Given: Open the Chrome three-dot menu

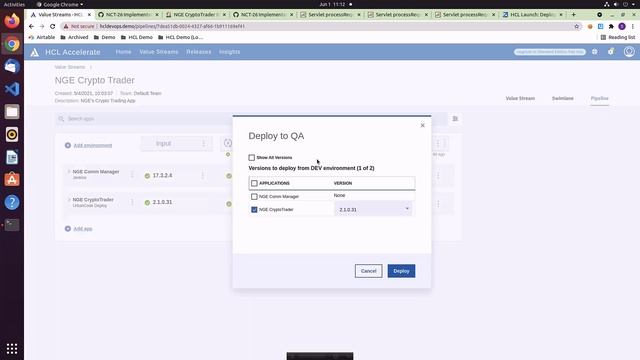Looking at the screenshot, I should pyautogui.click(x=633, y=26).
